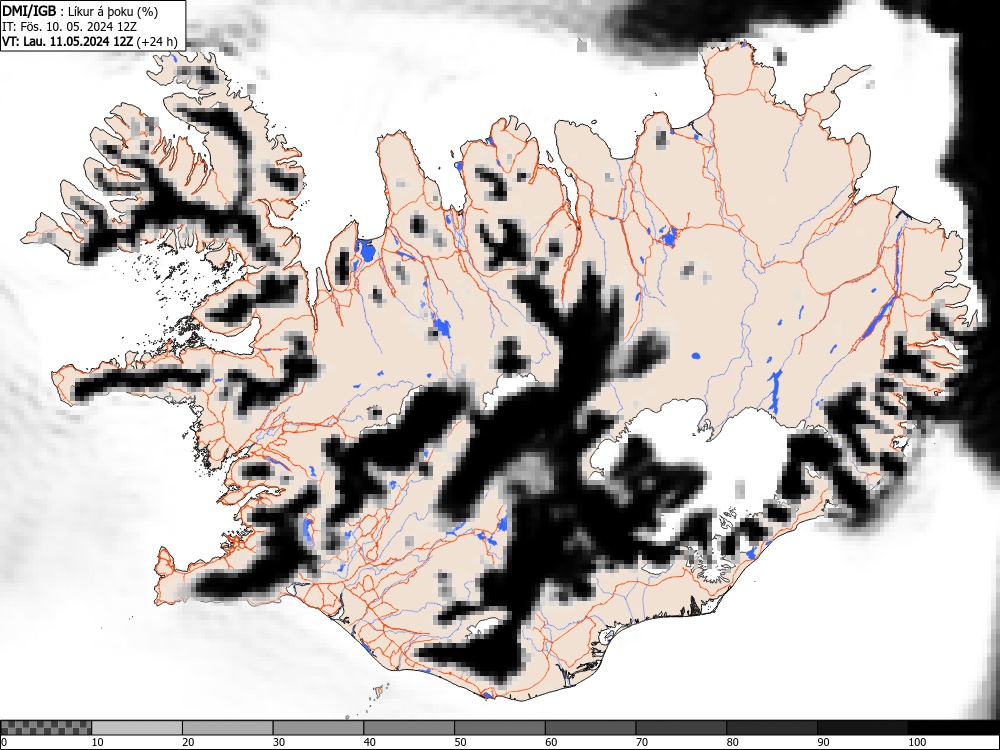The image size is (1000, 750).
Task: Click the '100' tick label on the scale
Action: (x=916, y=742)
